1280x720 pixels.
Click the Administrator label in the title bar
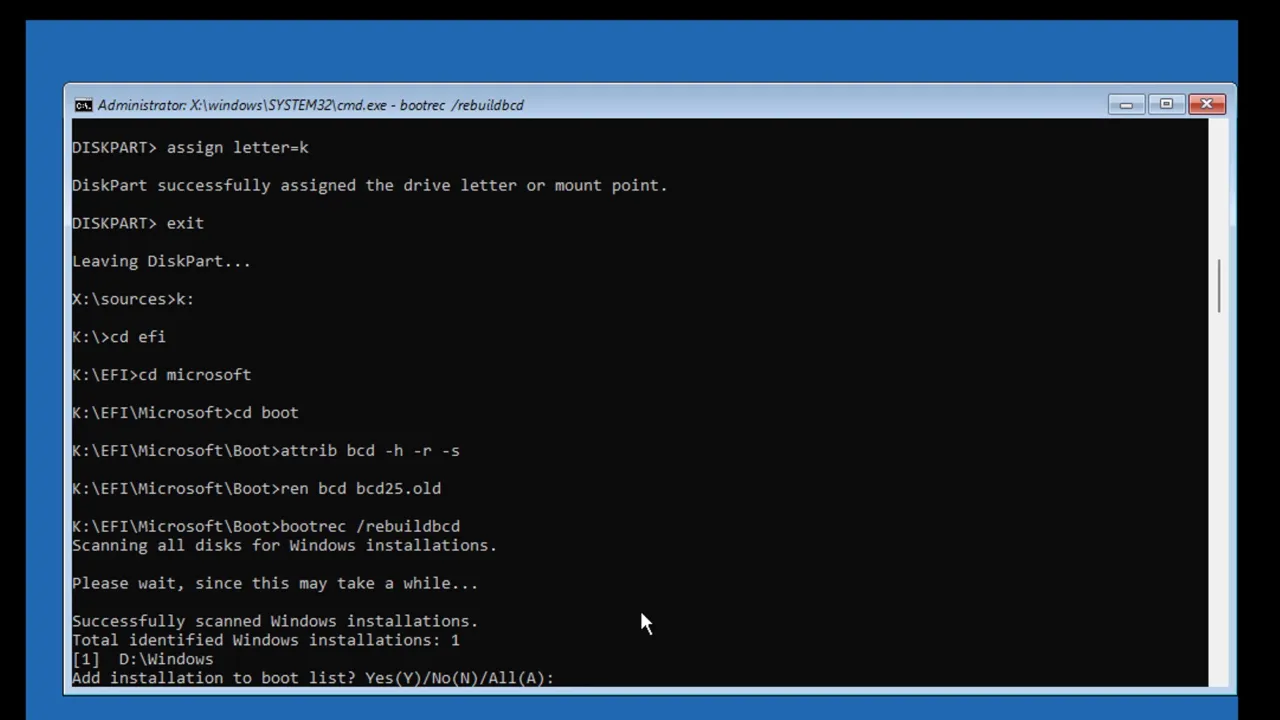click(140, 105)
